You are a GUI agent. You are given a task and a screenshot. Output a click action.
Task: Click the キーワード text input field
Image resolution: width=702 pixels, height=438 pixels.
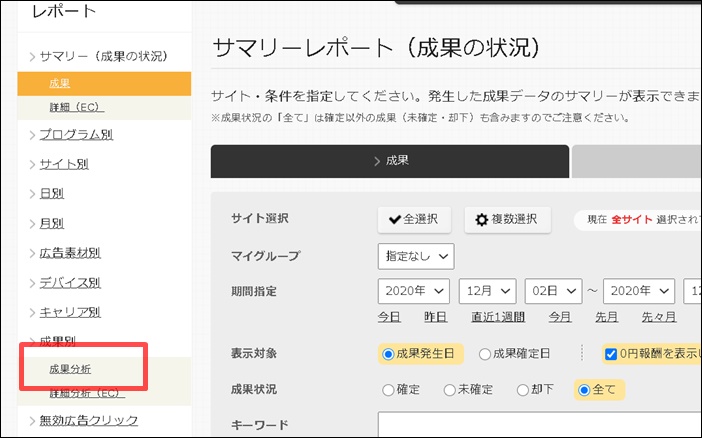tap(540, 425)
